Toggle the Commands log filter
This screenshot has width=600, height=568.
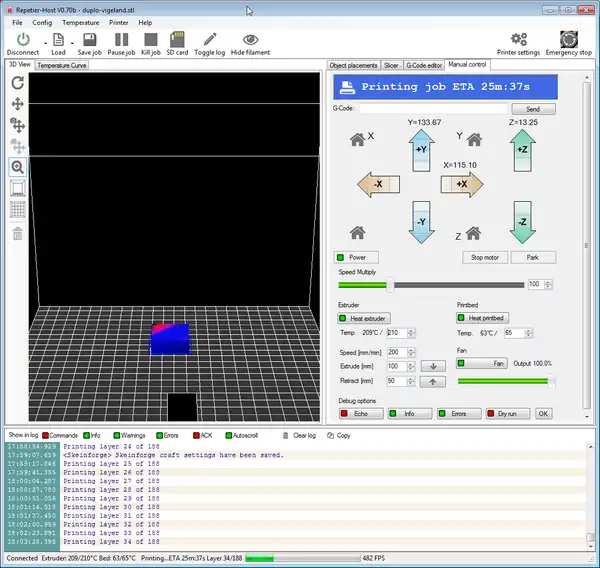click(x=60, y=435)
